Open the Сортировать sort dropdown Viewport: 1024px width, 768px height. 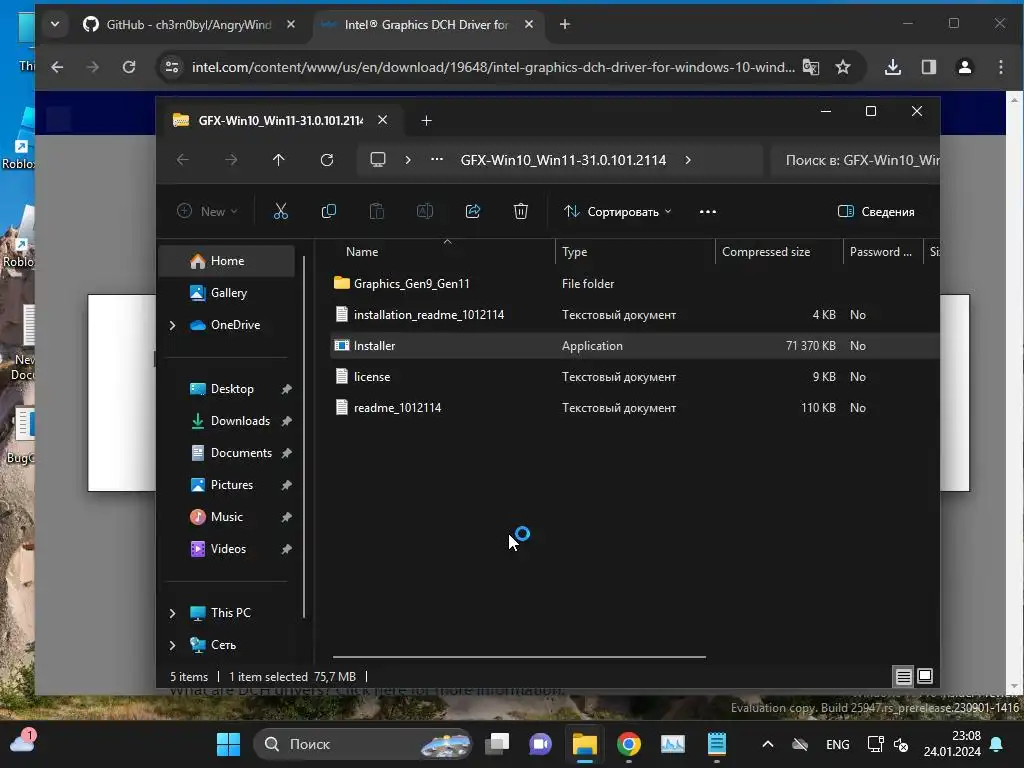[x=617, y=211]
